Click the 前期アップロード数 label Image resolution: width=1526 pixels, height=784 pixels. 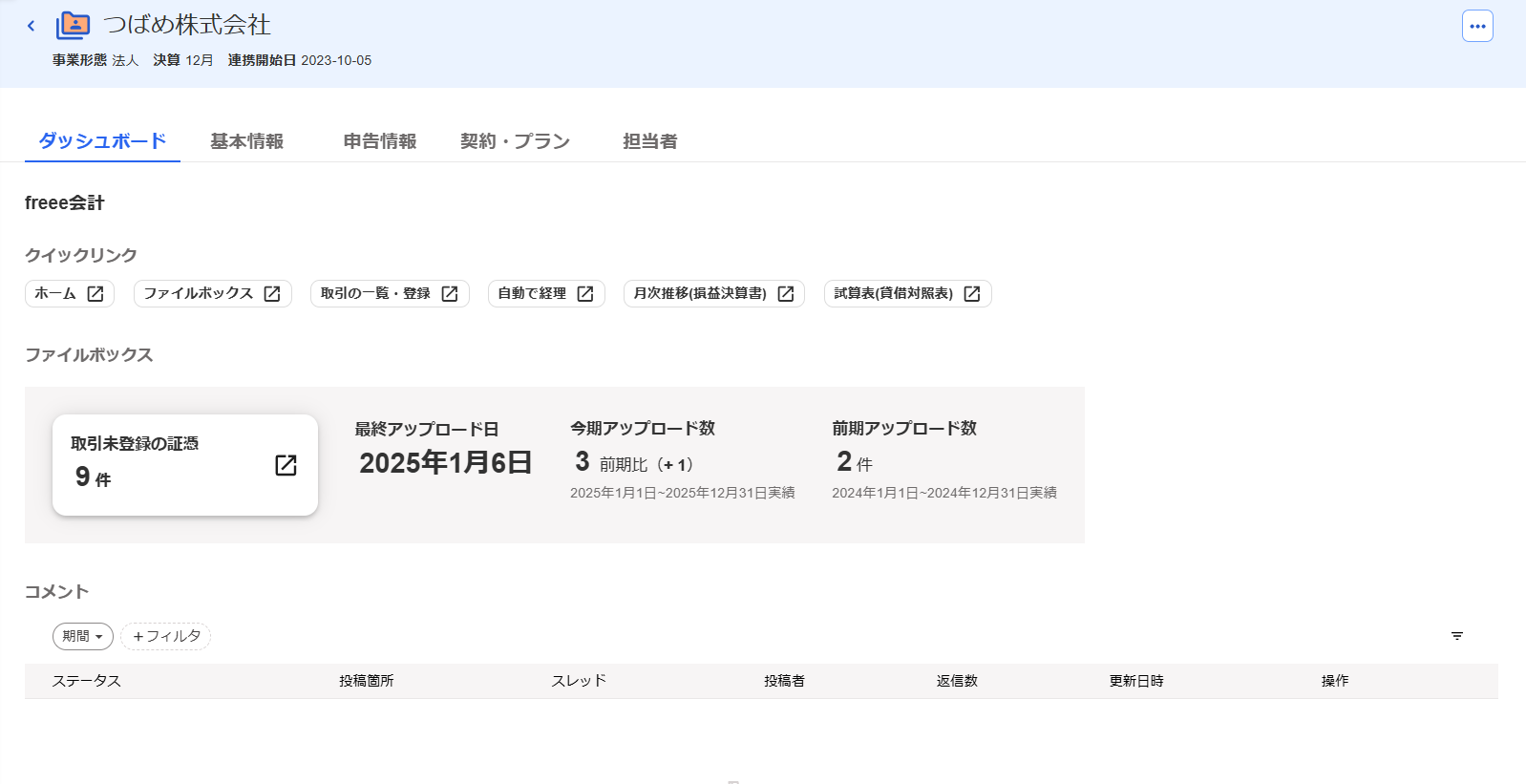click(x=904, y=429)
